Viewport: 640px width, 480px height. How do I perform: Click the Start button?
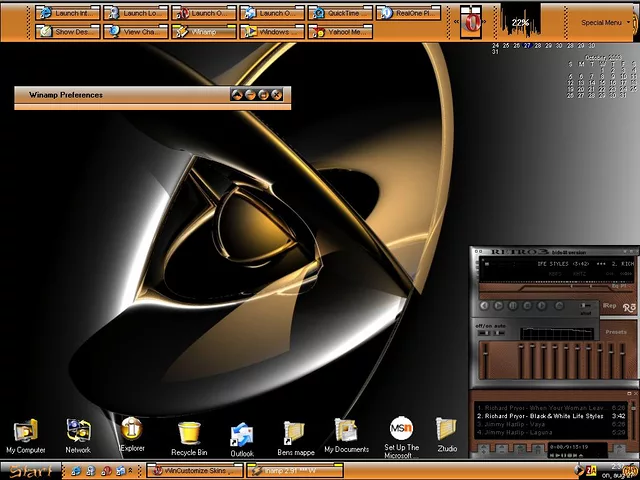(x=30, y=471)
